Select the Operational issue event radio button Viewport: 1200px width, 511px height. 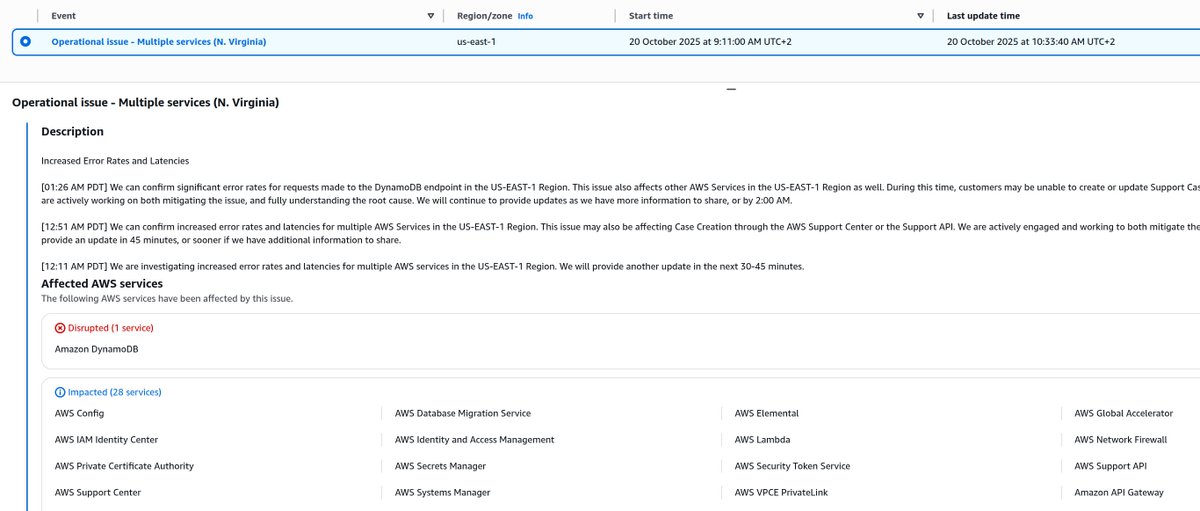(25, 42)
